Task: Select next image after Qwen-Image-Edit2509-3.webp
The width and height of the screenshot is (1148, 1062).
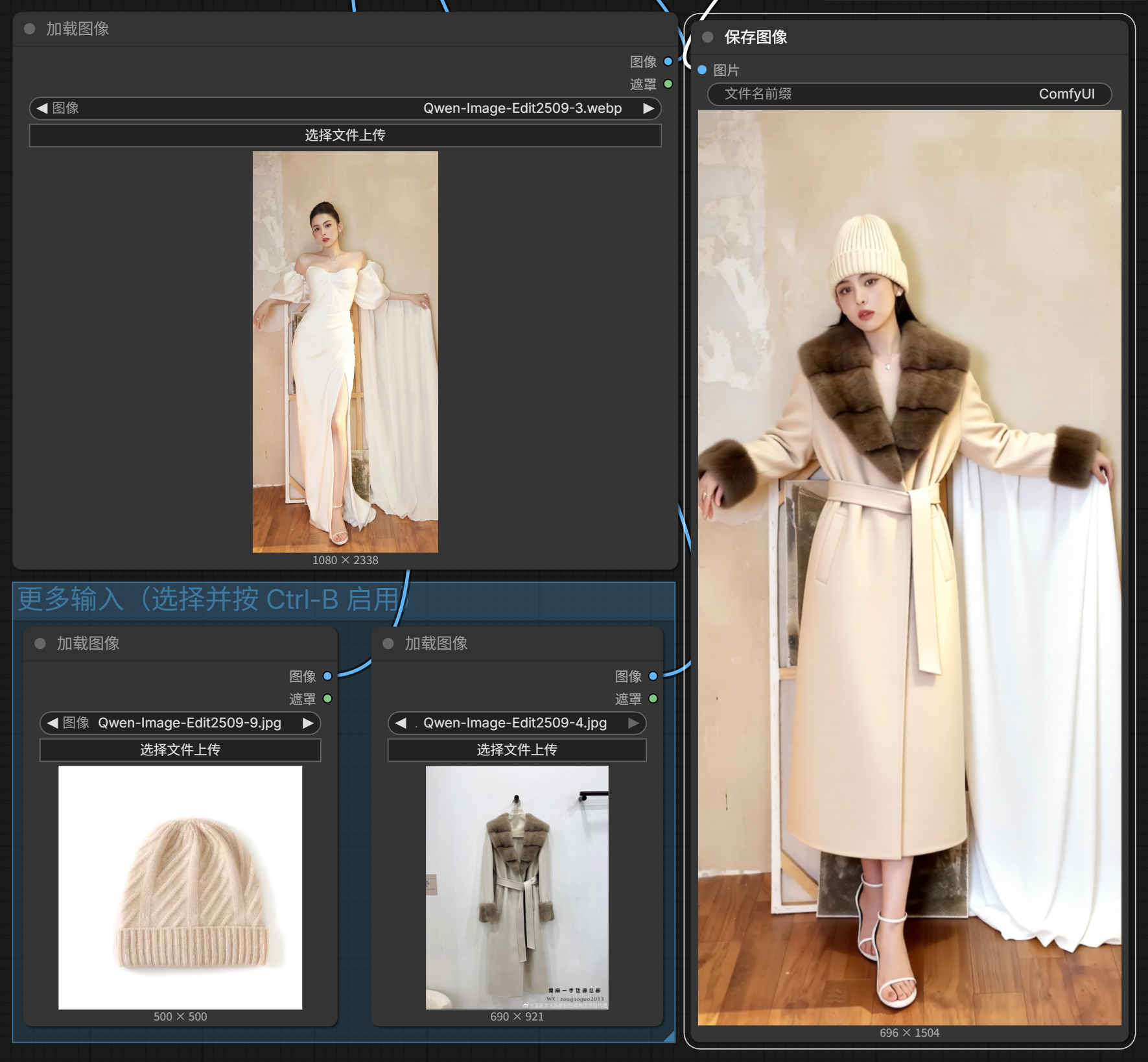Action: pos(648,108)
